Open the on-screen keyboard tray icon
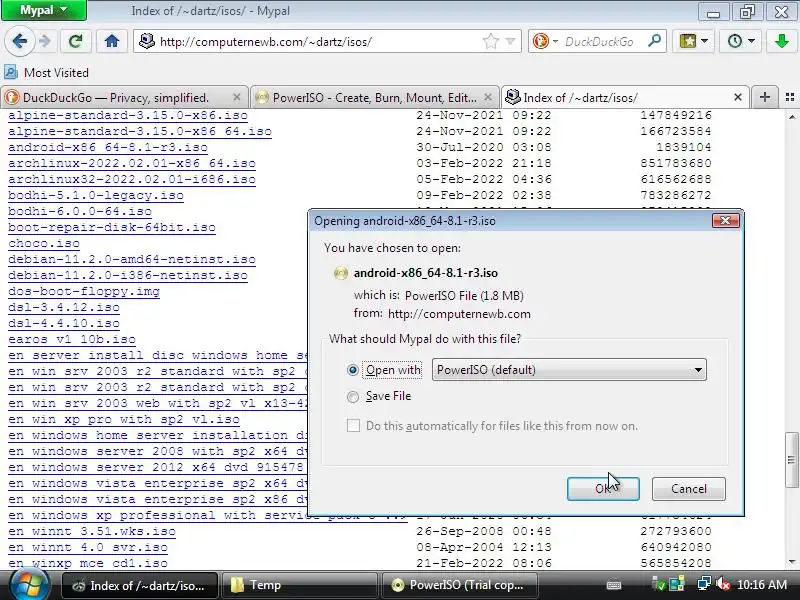 point(614,585)
